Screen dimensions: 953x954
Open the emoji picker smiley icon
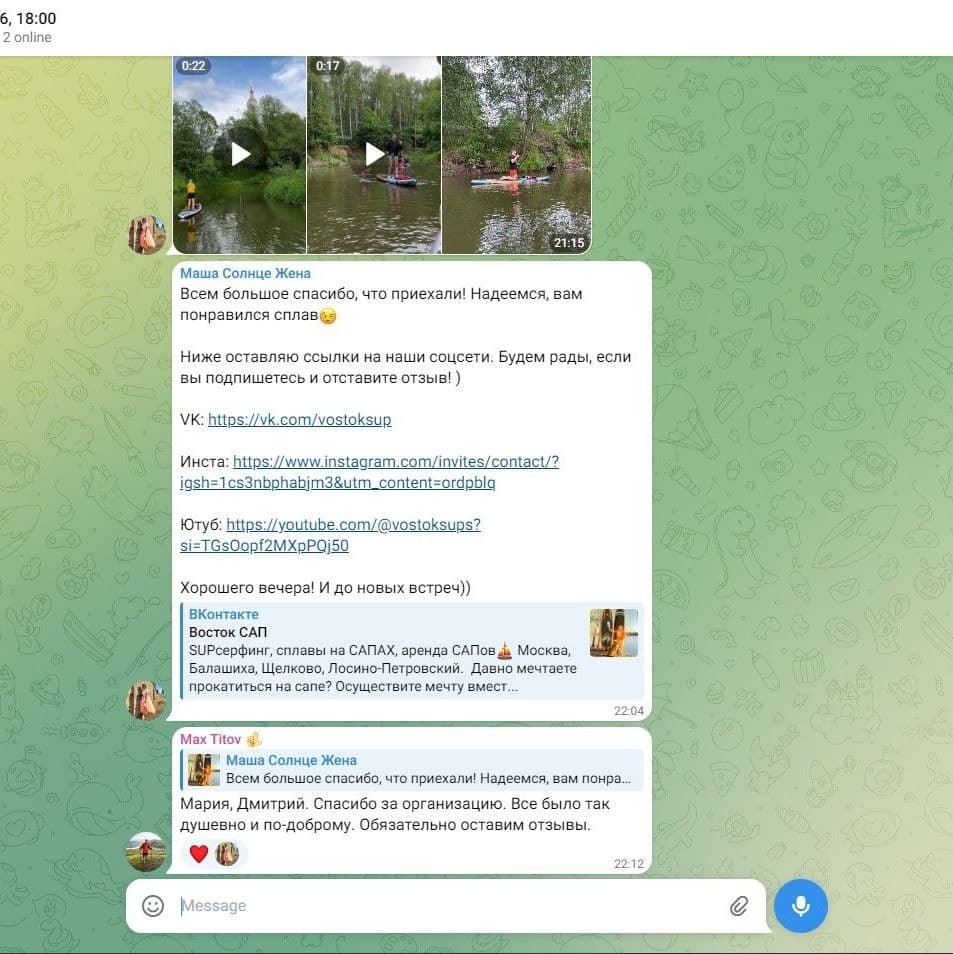coord(153,906)
